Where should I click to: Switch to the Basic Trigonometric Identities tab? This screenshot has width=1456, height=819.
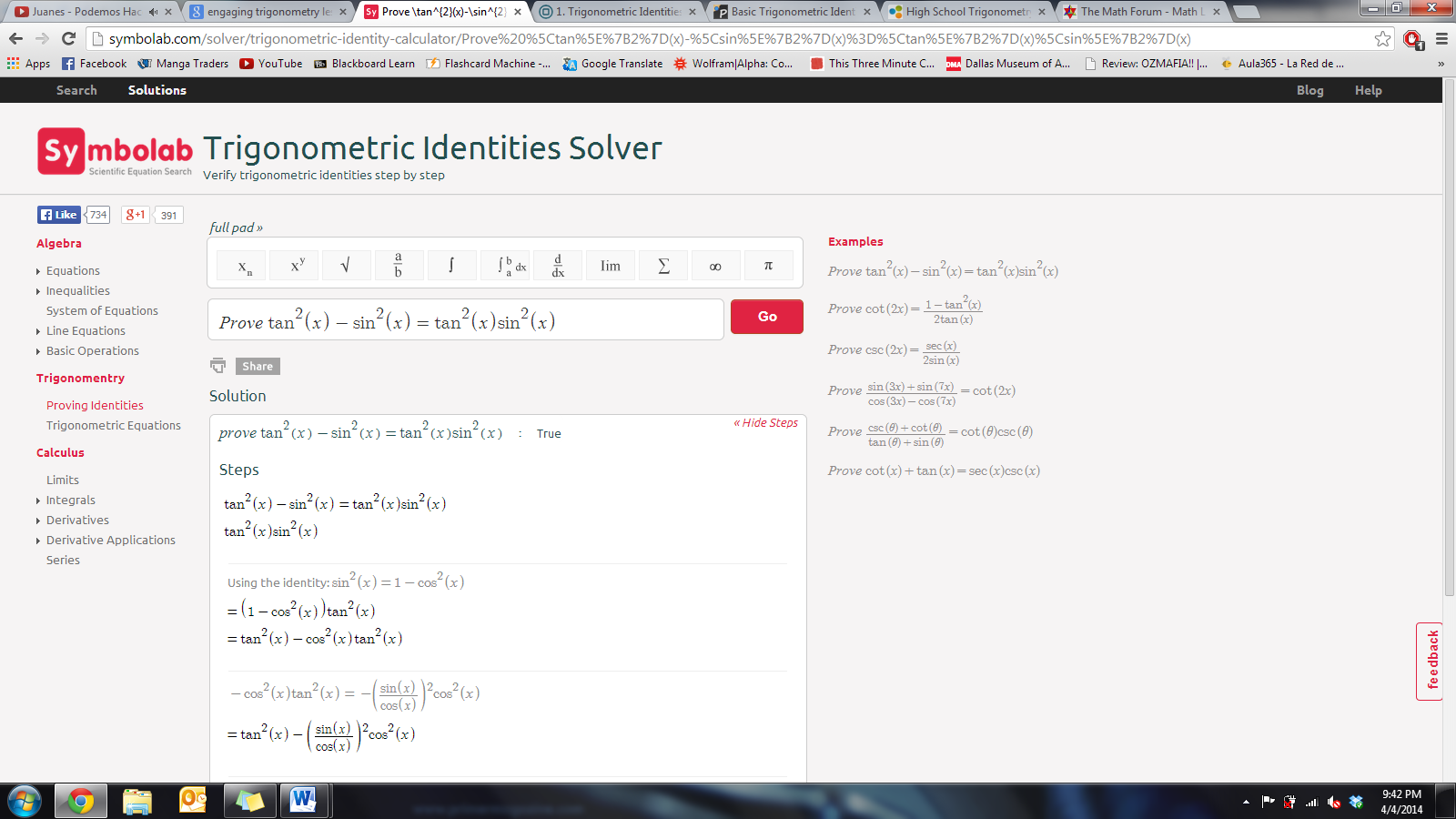pos(792,12)
